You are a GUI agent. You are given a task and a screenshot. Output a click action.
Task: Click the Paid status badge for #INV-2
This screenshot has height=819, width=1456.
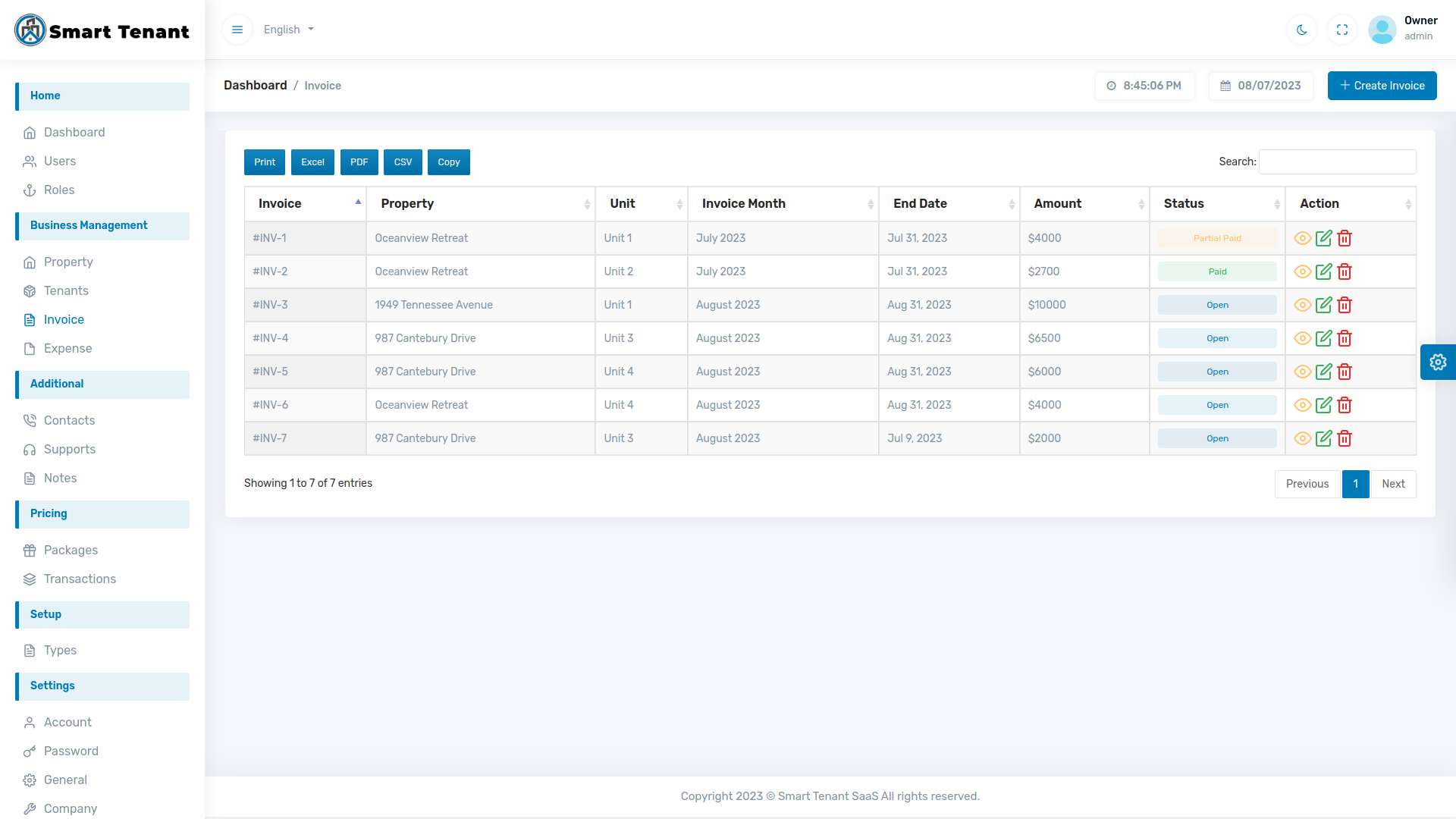point(1217,271)
